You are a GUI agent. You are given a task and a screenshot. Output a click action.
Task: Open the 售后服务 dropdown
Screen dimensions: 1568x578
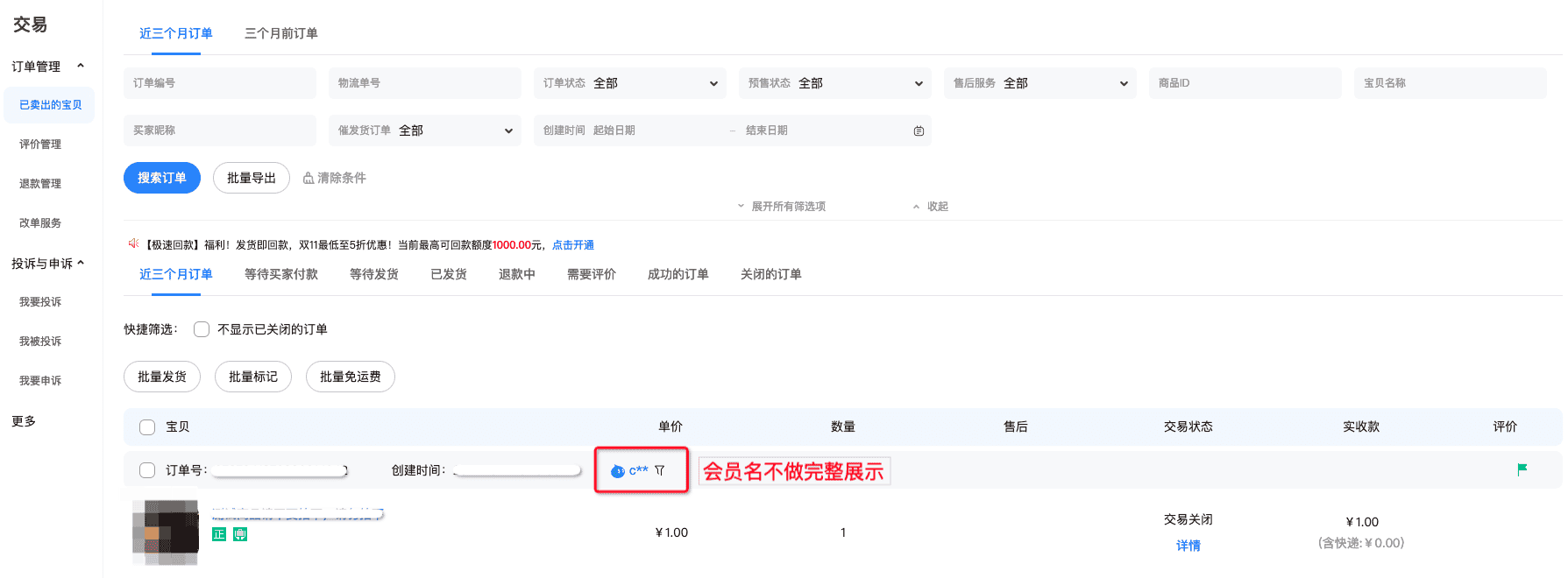[1039, 83]
